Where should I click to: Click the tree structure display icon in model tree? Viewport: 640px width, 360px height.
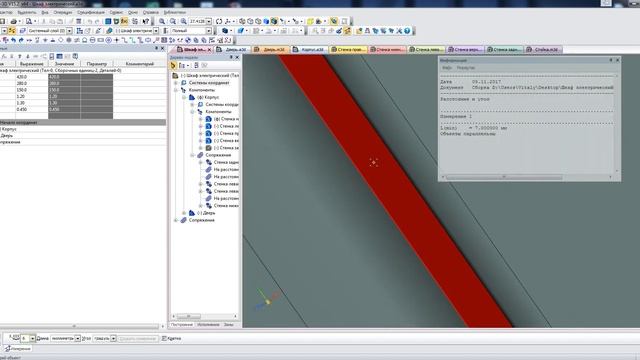[x=182, y=65]
